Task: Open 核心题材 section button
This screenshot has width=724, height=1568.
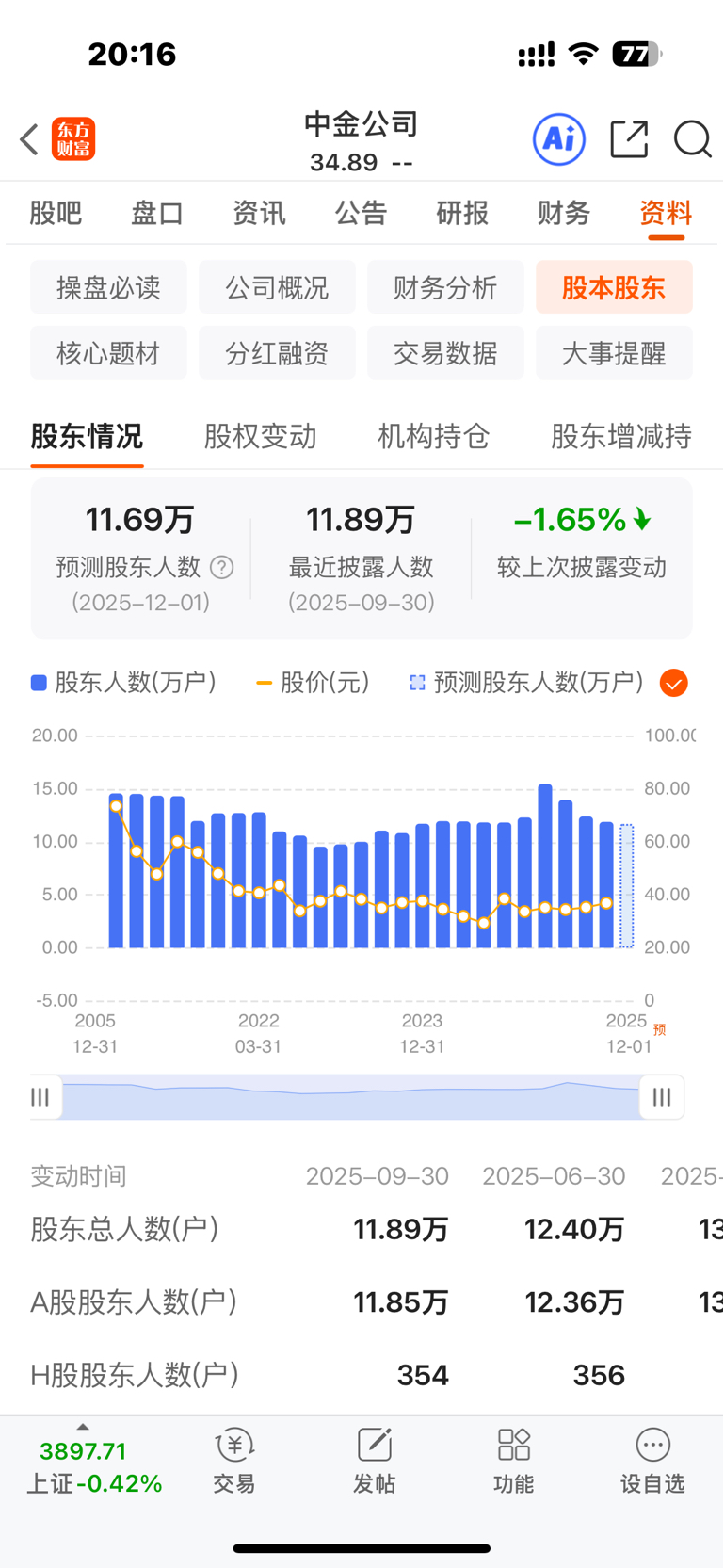Action: click(108, 353)
